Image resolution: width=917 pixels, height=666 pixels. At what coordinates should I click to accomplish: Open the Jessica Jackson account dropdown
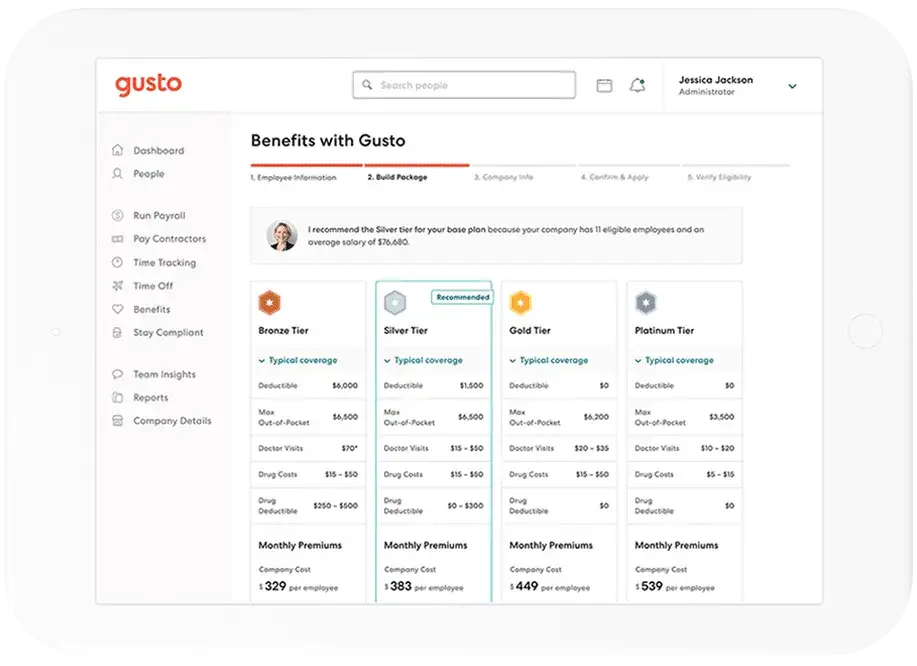click(792, 86)
